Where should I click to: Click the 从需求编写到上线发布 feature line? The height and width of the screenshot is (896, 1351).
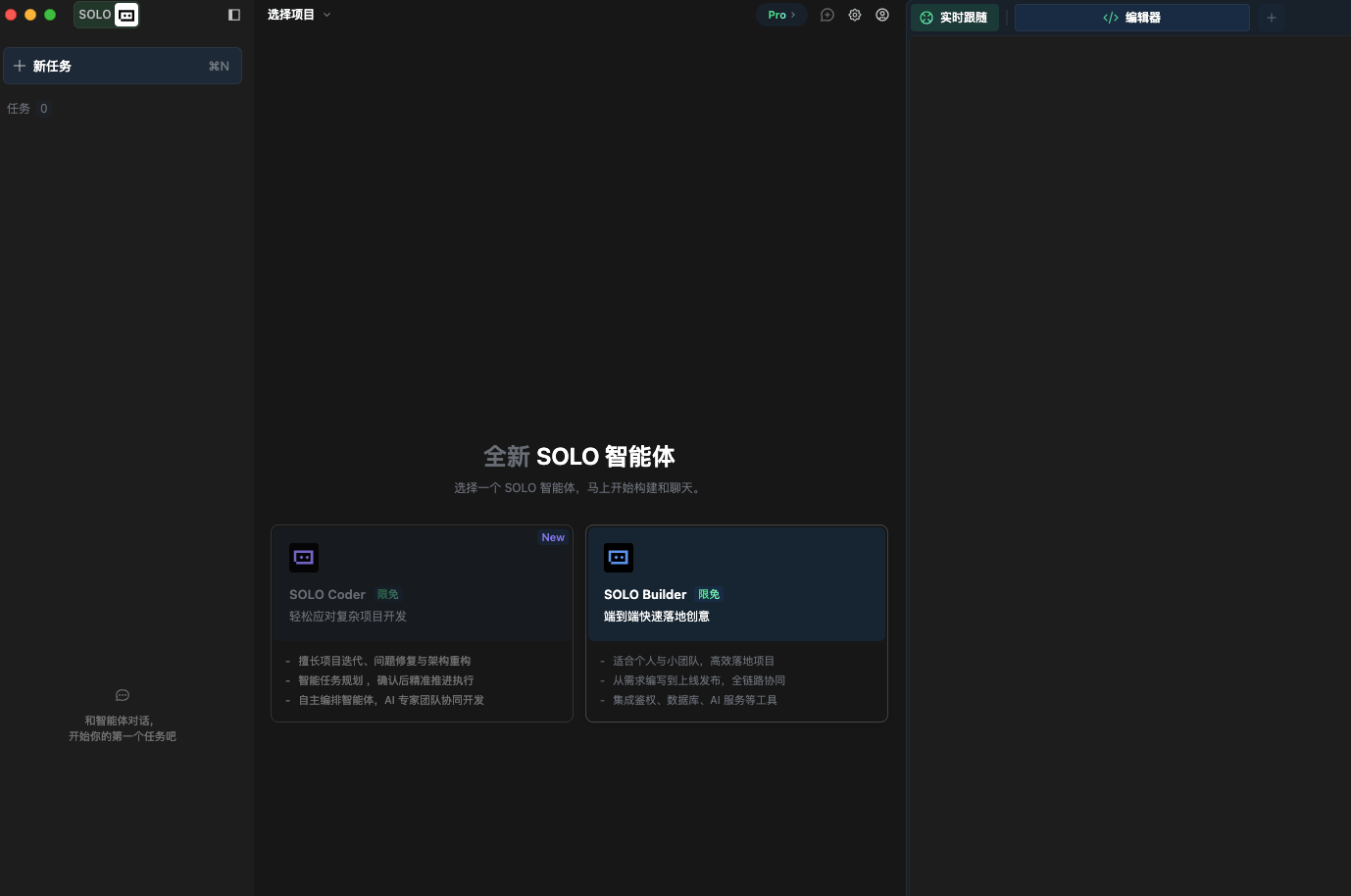click(x=699, y=680)
